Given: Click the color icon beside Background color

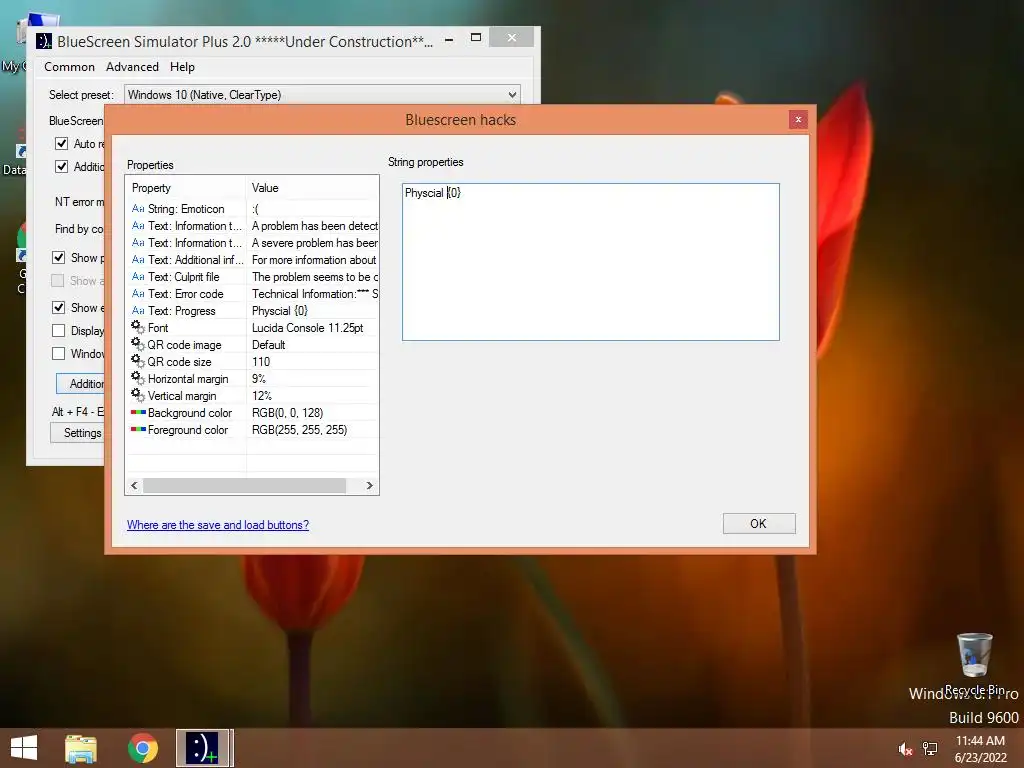Looking at the screenshot, I should point(138,412).
